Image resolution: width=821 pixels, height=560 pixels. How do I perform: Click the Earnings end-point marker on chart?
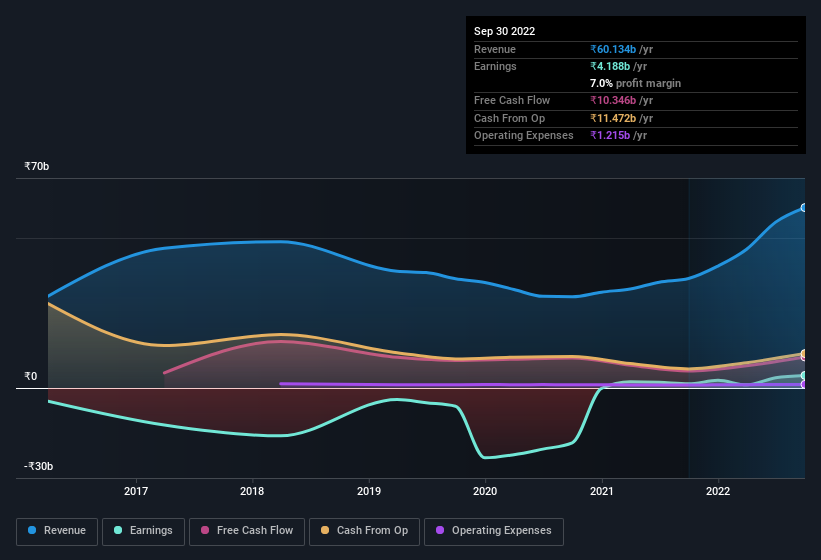(x=804, y=375)
